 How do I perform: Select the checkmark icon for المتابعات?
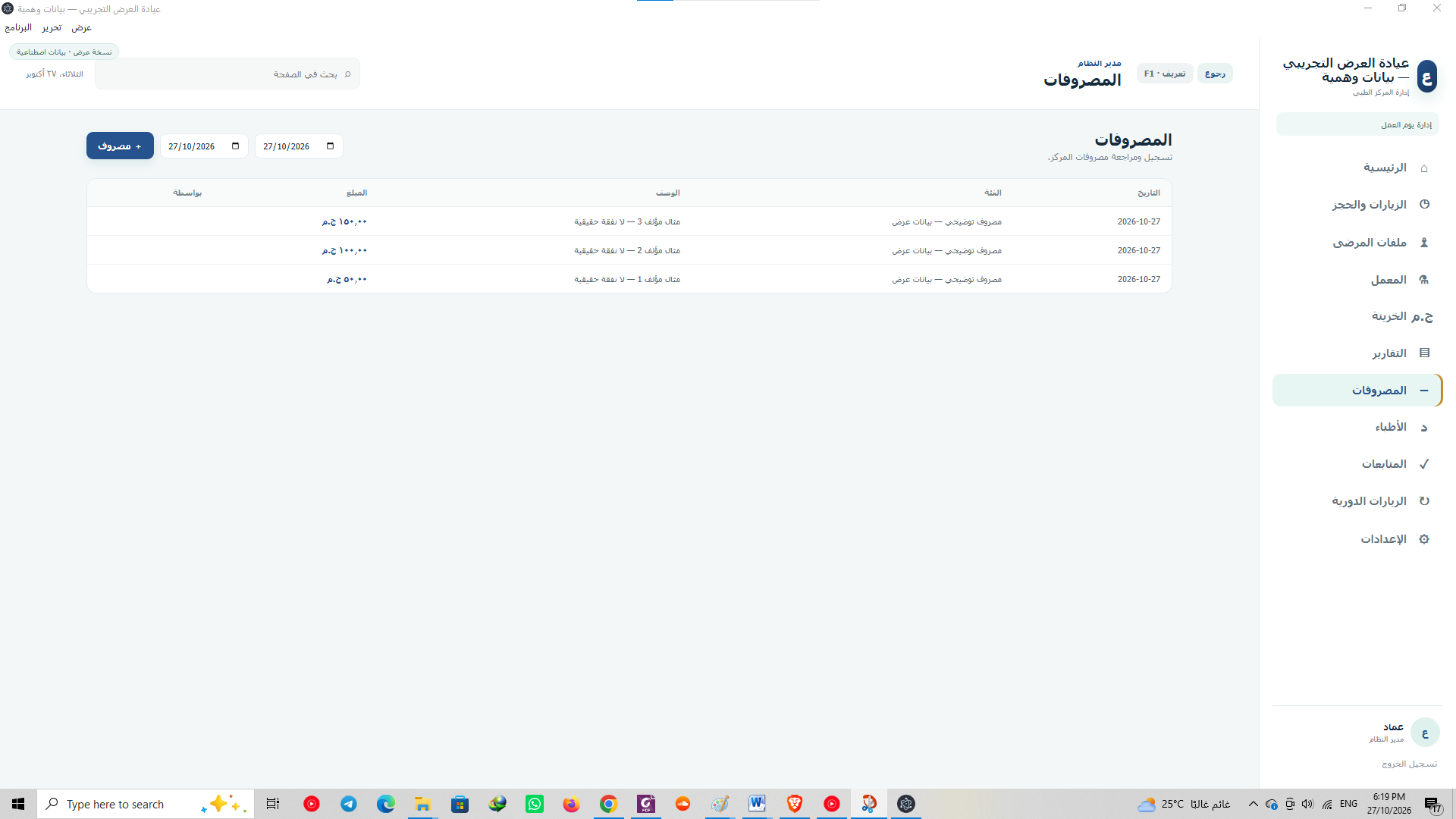pyautogui.click(x=1424, y=464)
